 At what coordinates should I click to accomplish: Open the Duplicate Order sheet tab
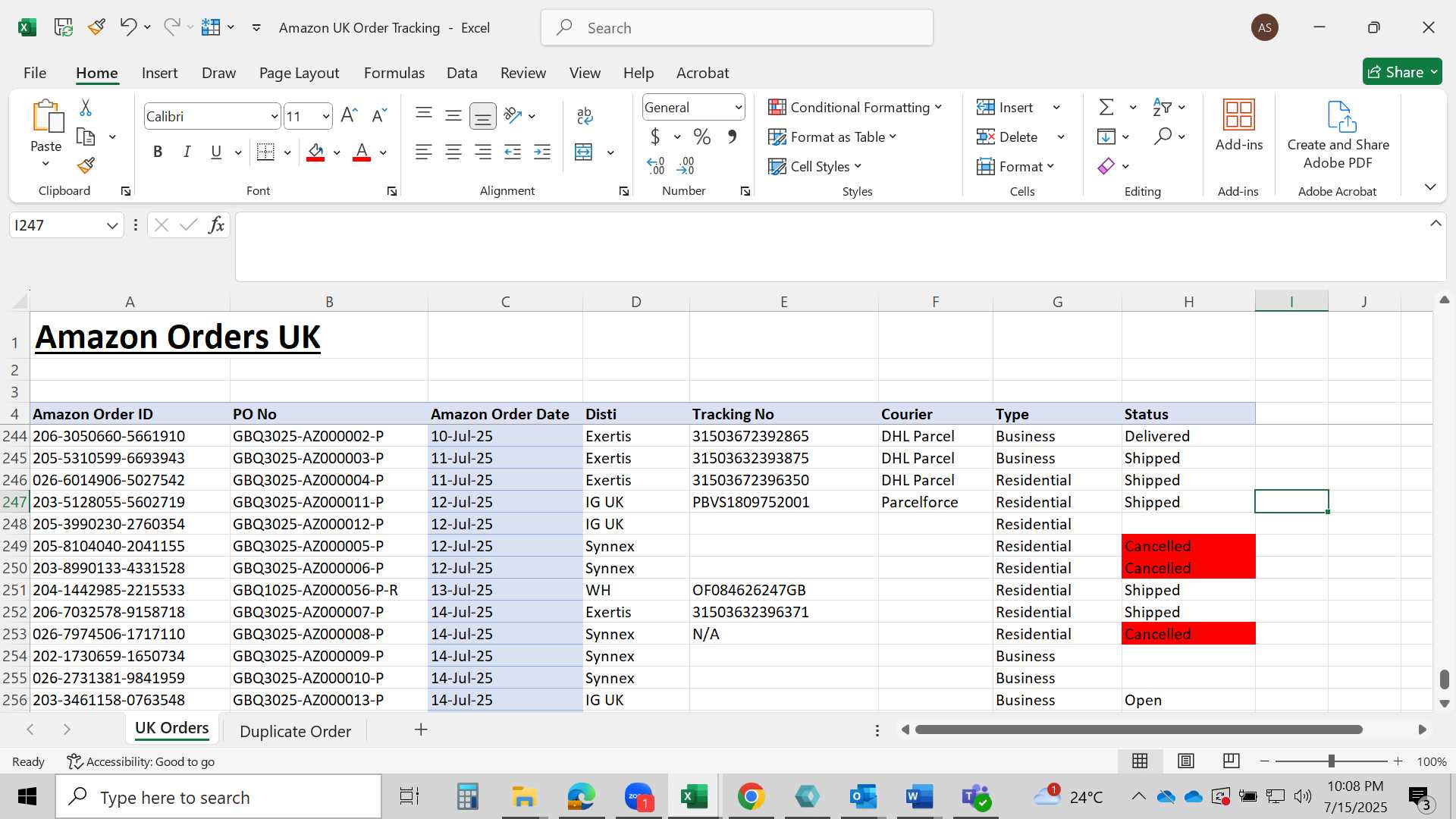tap(295, 731)
